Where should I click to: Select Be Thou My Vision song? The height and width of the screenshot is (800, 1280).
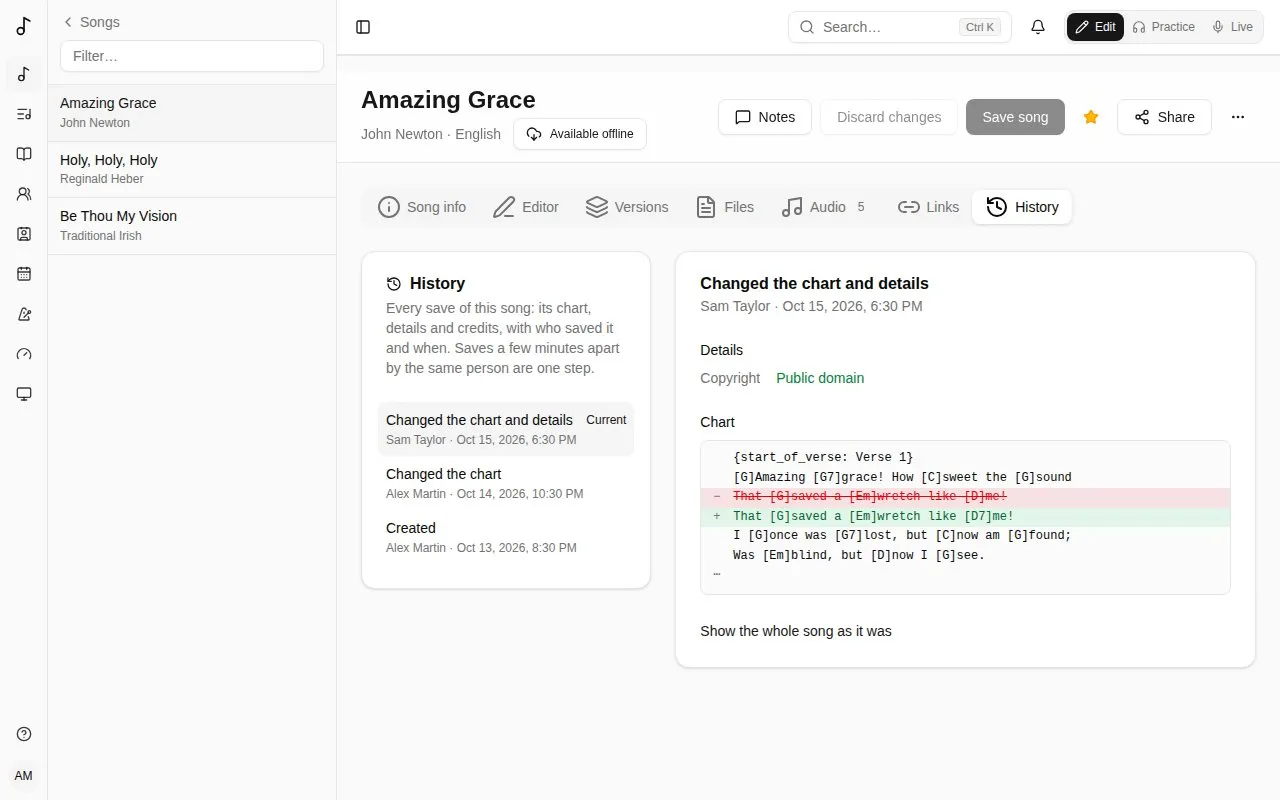click(192, 225)
